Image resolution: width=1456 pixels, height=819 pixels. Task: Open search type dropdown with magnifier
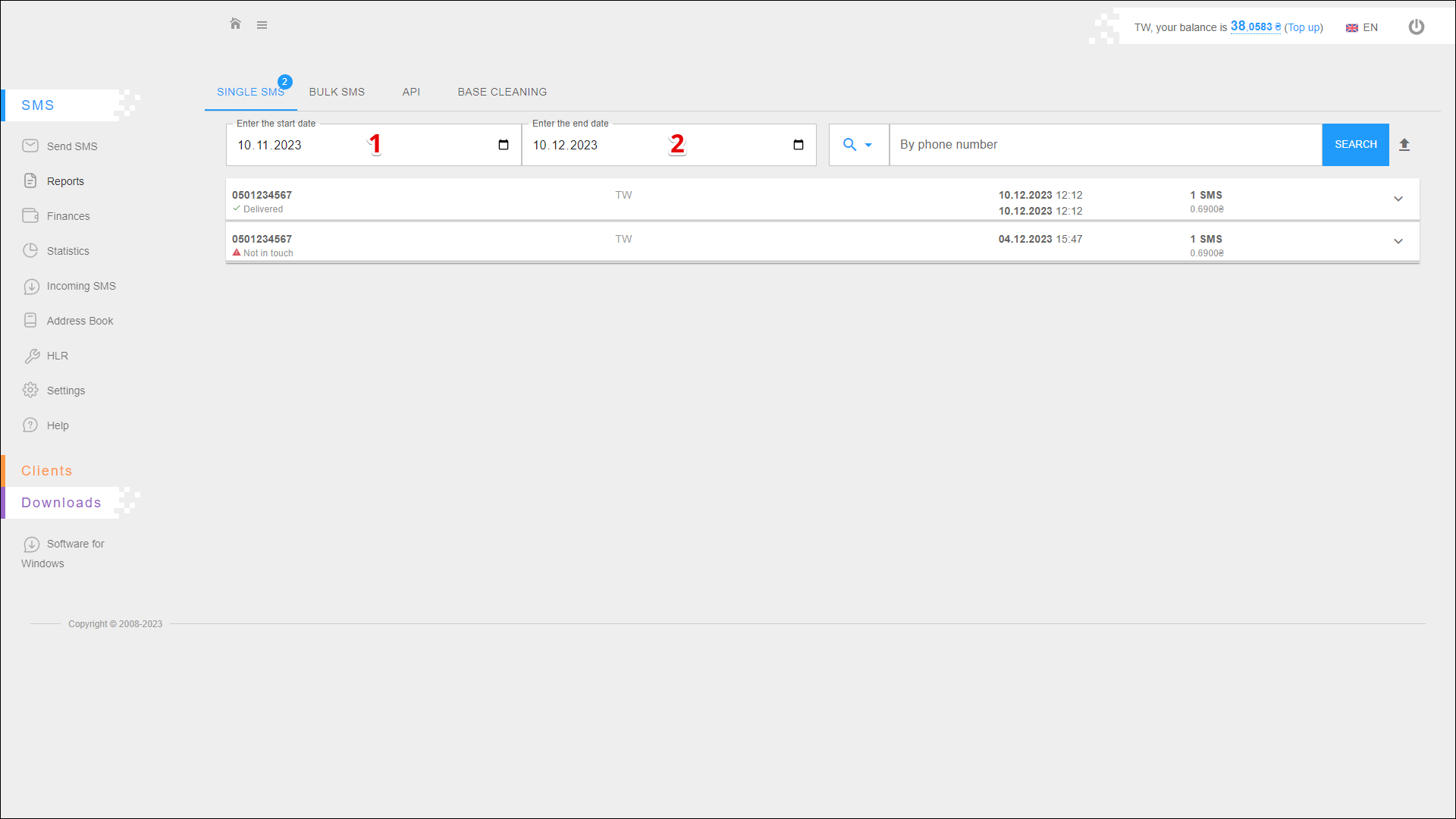pyautogui.click(x=858, y=145)
